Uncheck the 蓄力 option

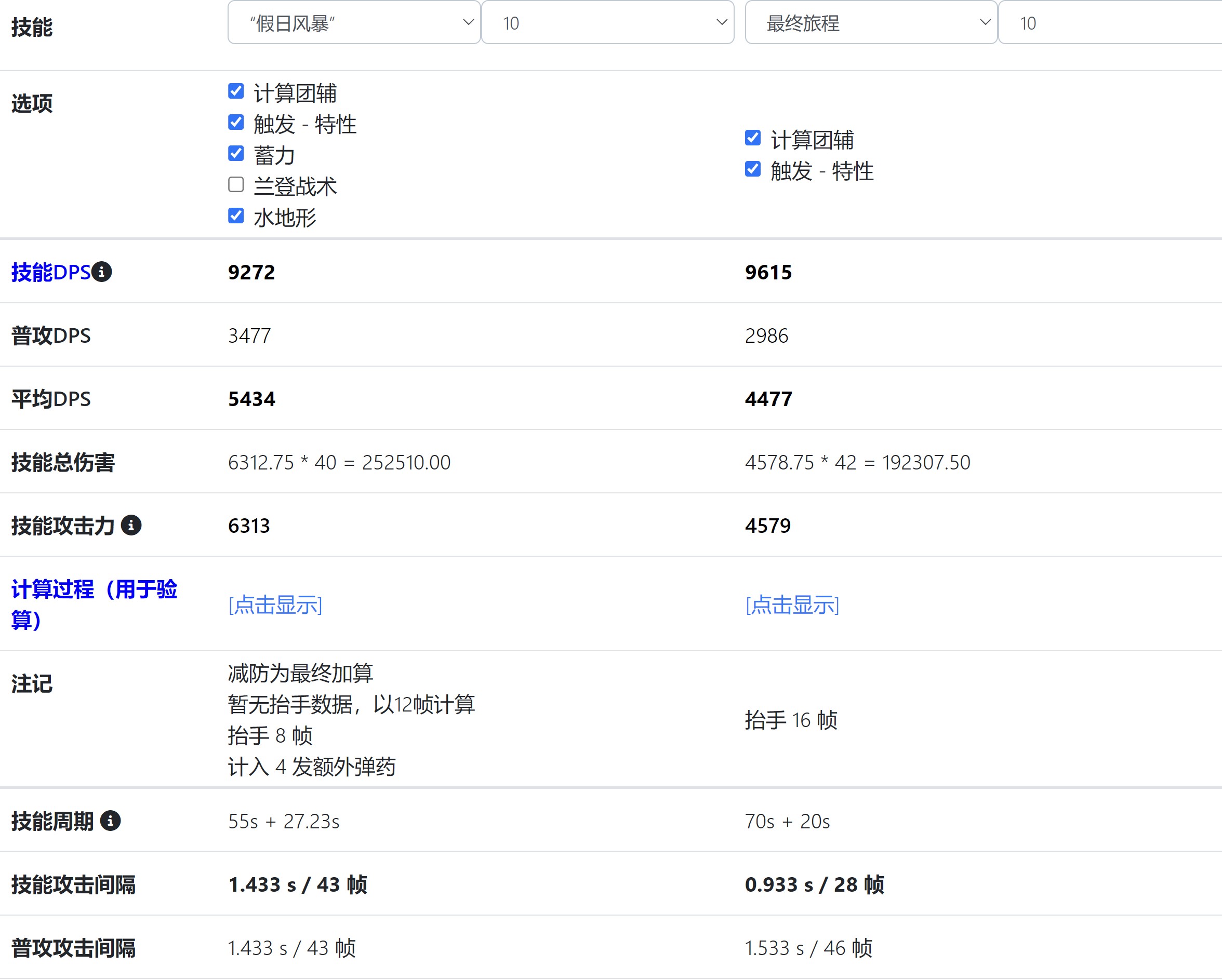pos(236,153)
